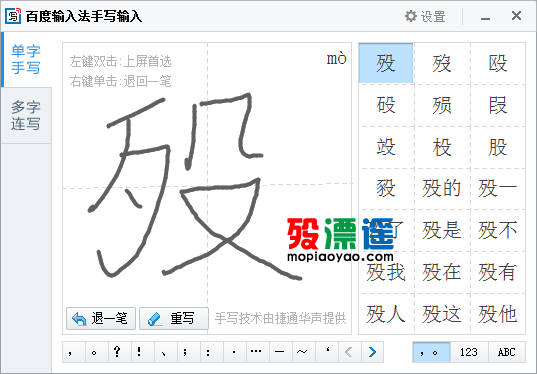Image resolution: width=537 pixels, height=374 pixels.
Task: Choose the phrase candidate 殁的
Action: click(442, 188)
